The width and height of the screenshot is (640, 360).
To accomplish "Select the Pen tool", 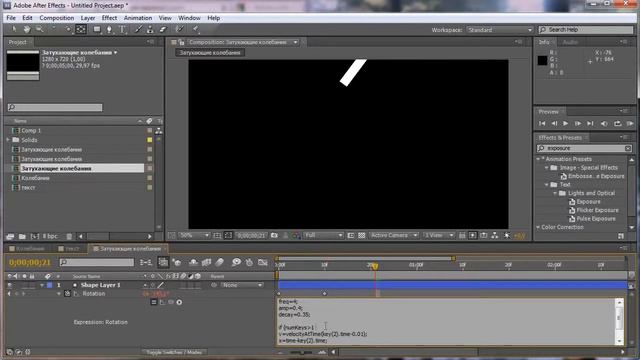I will [109, 29].
